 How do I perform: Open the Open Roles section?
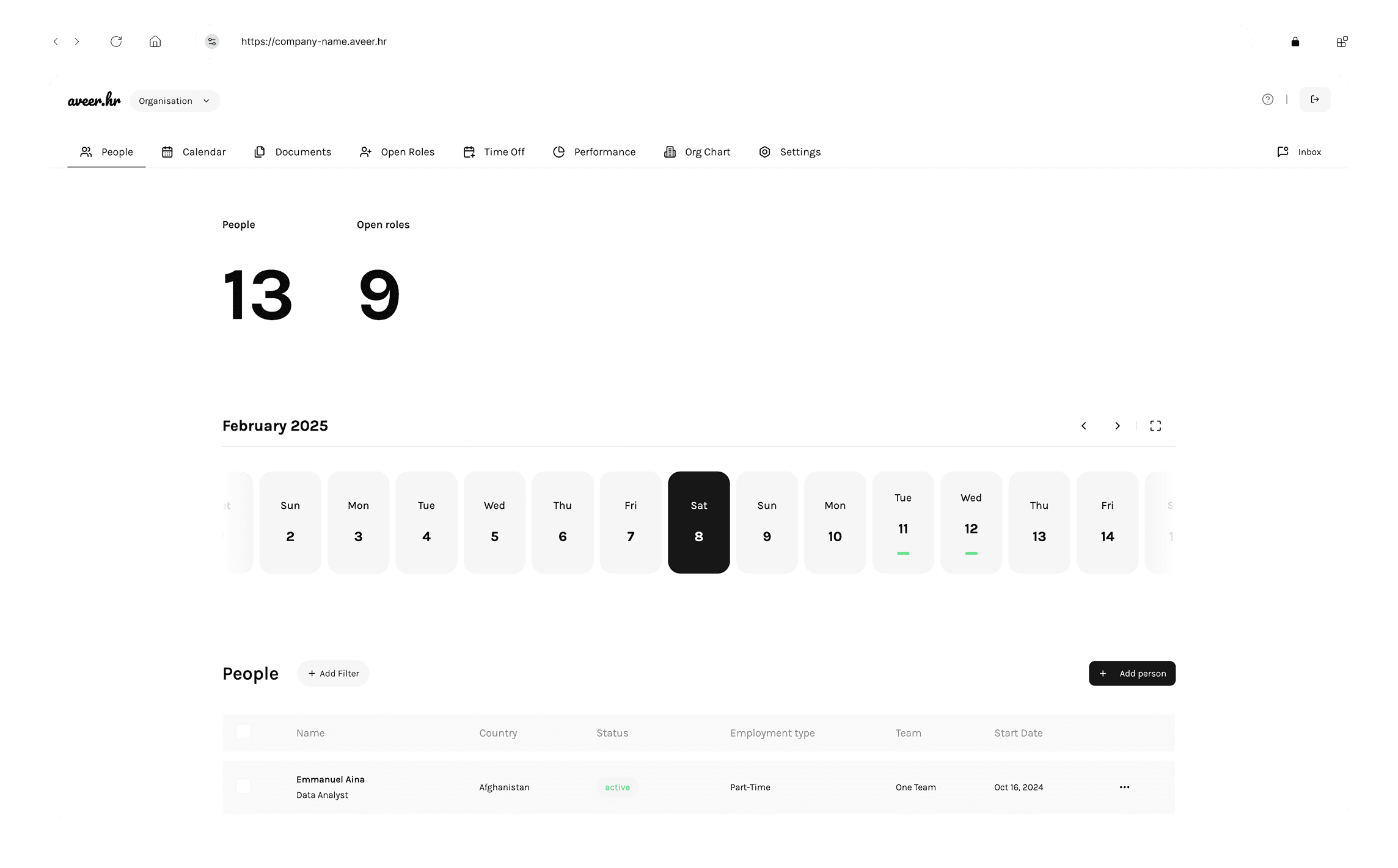point(397,151)
